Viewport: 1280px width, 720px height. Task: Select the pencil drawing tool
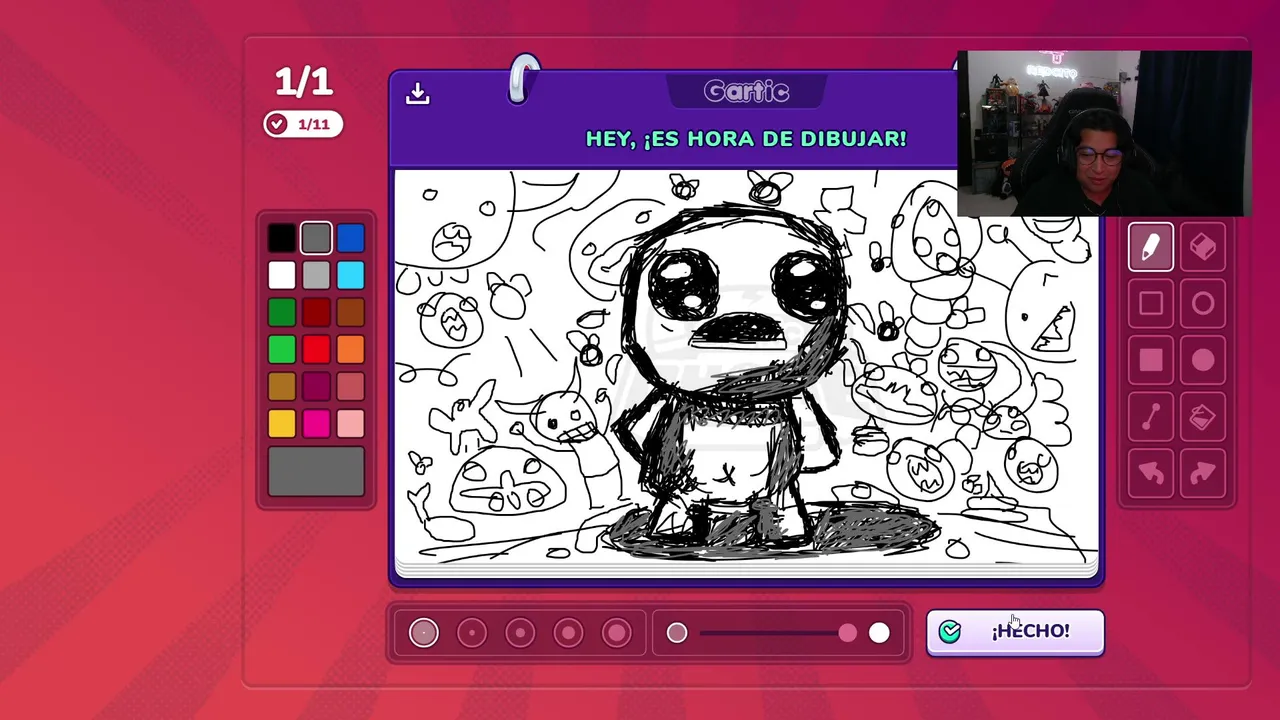(x=1150, y=247)
